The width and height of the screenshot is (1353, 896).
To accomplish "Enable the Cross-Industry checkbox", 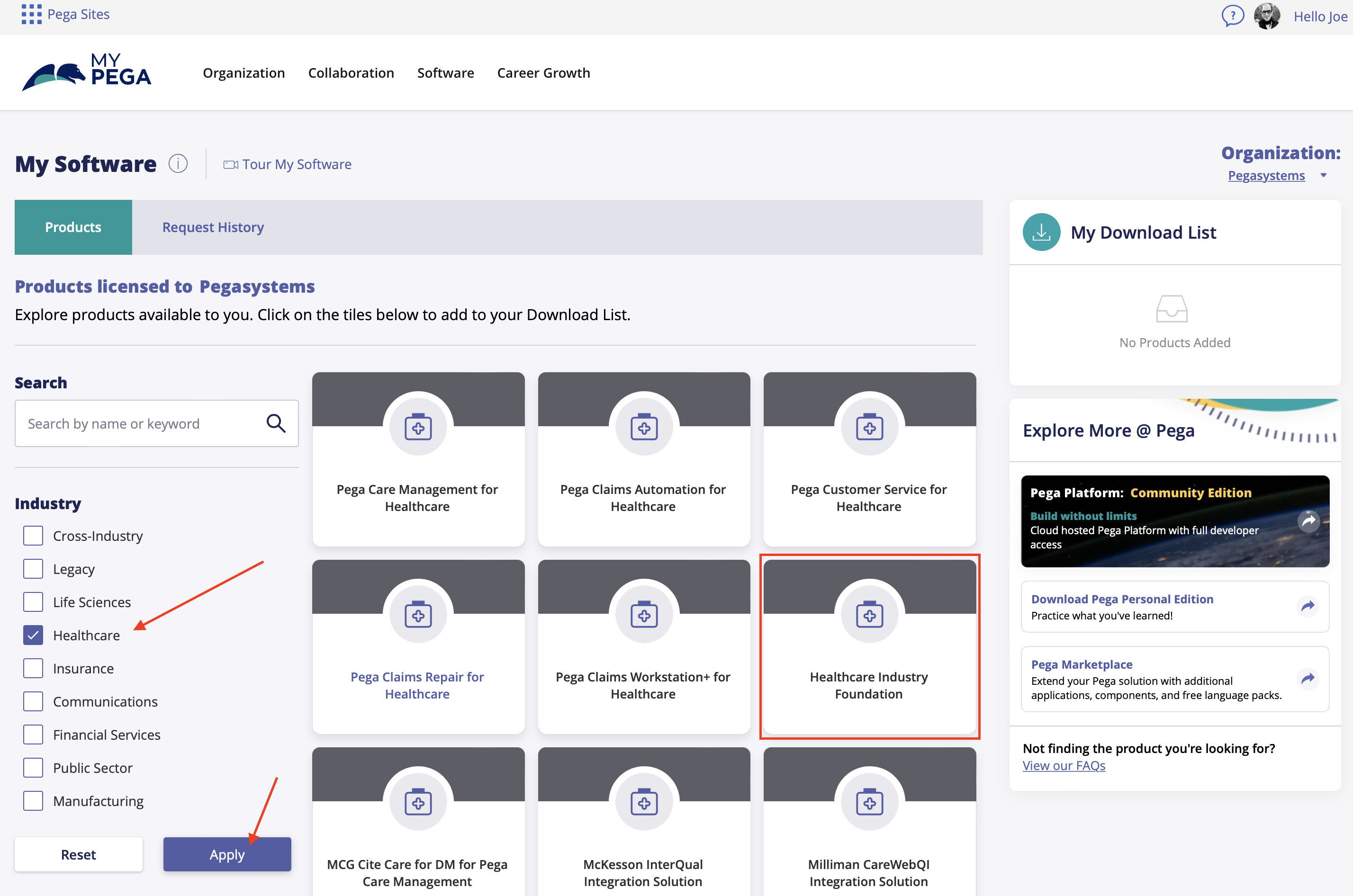I will [x=33, y=536].
